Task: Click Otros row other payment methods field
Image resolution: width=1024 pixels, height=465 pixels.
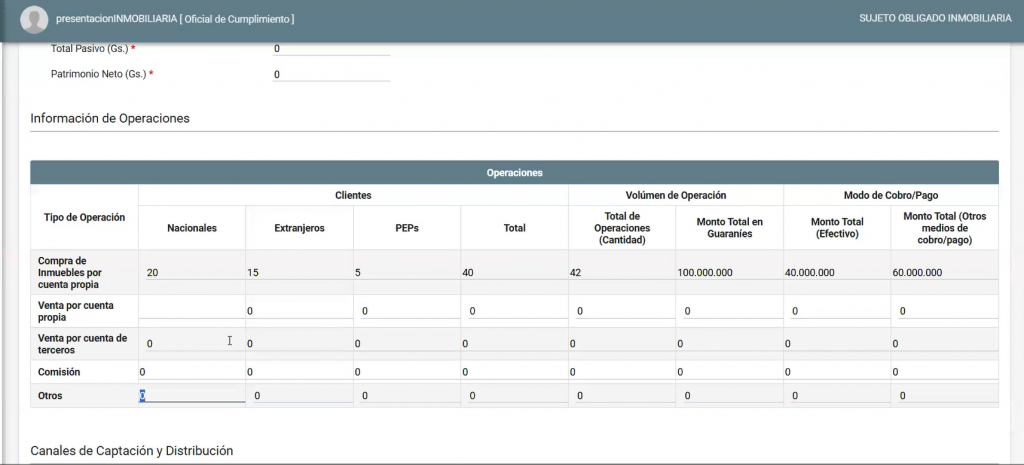Action: click(x=943, y=396)
